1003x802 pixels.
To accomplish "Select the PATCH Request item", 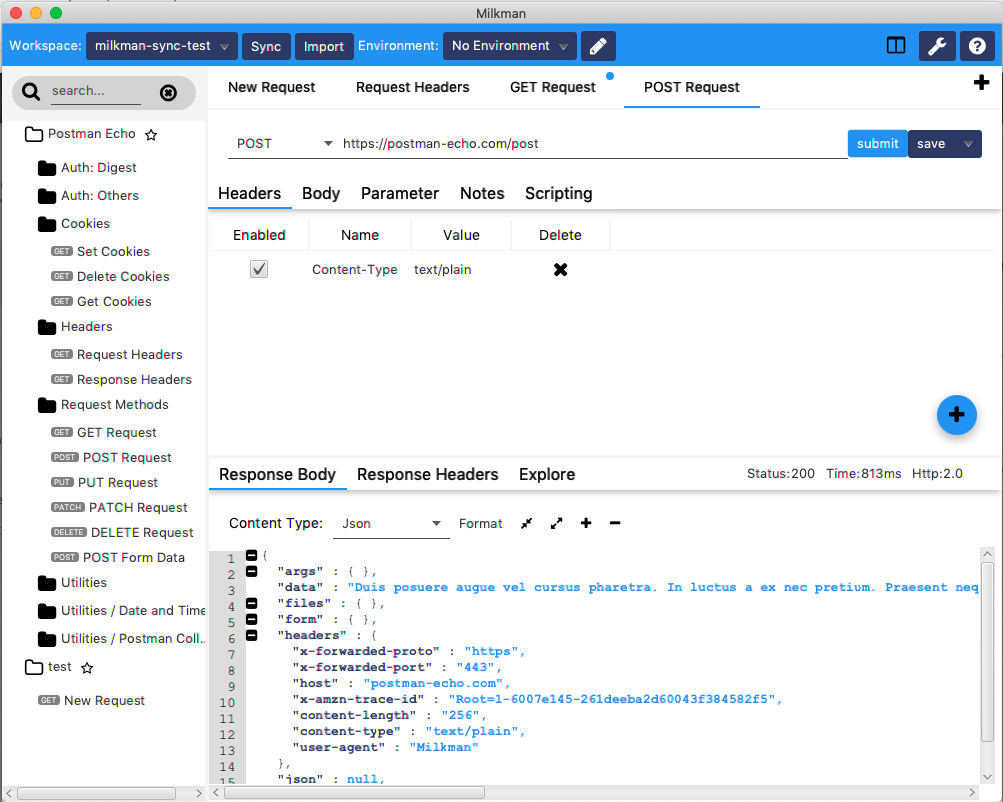I will [x=119, y=508].
